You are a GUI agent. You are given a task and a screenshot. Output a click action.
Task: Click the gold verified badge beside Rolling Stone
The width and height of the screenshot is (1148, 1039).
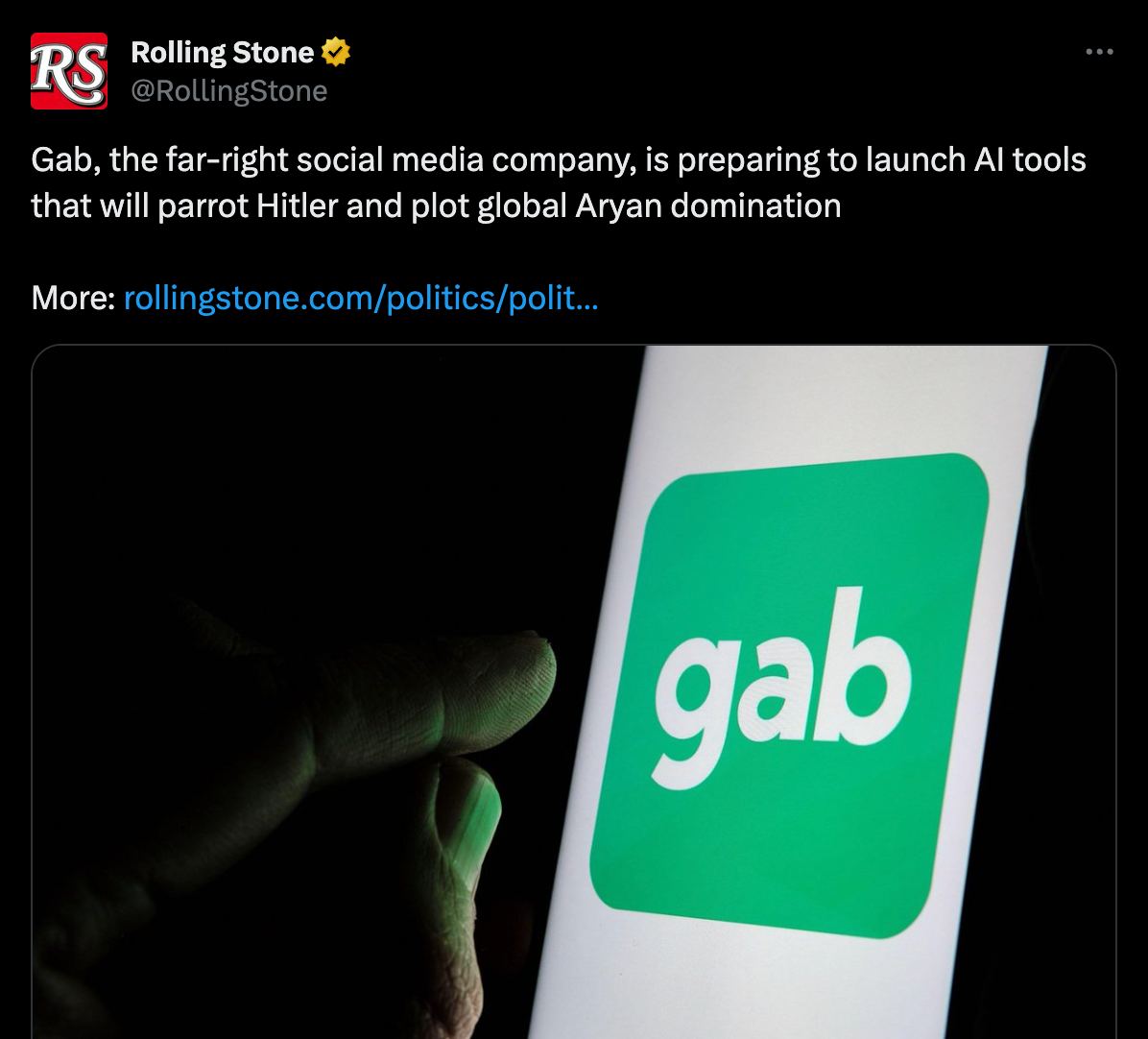coord(336,52)
